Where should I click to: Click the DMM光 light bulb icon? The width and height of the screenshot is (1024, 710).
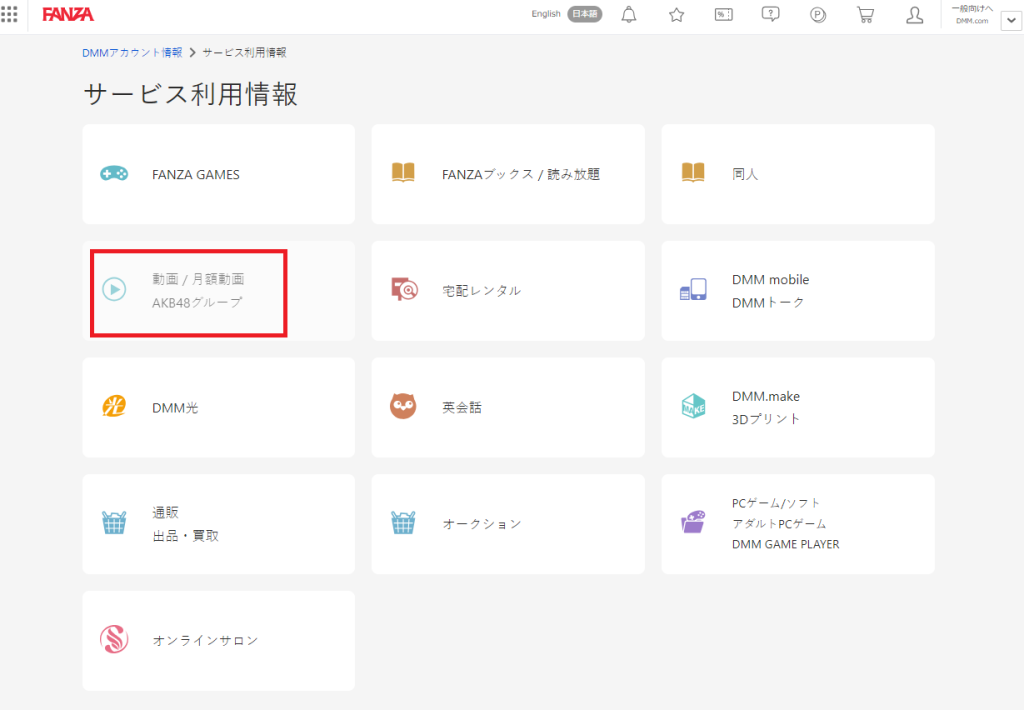[x=114, y=407]
